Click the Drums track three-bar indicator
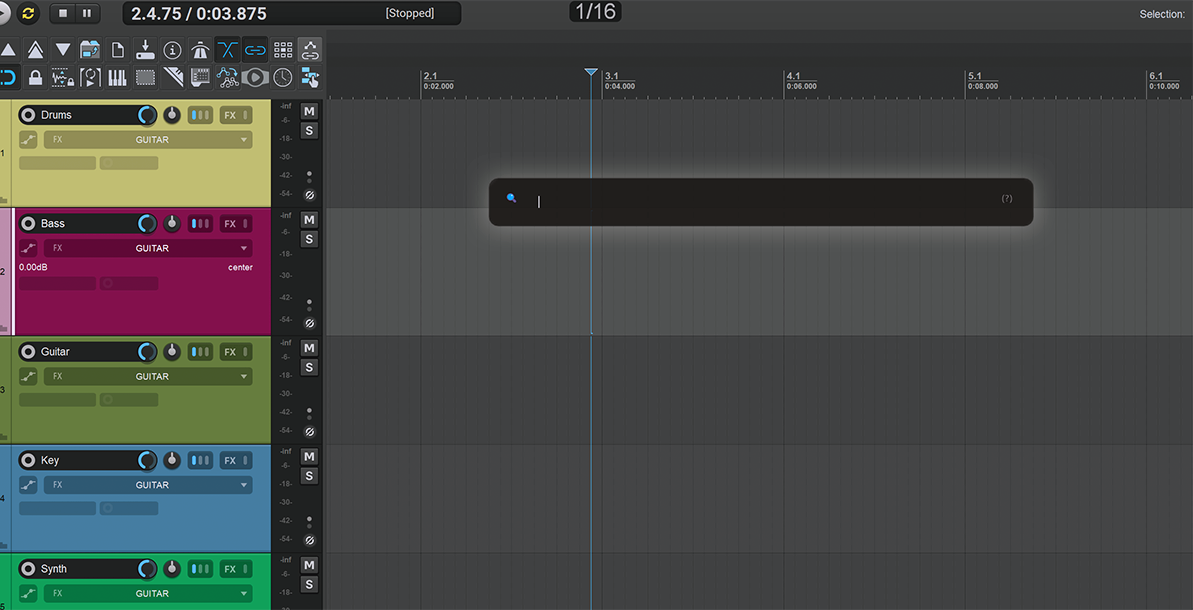The image size is (1193, 610). pos(200,116)
